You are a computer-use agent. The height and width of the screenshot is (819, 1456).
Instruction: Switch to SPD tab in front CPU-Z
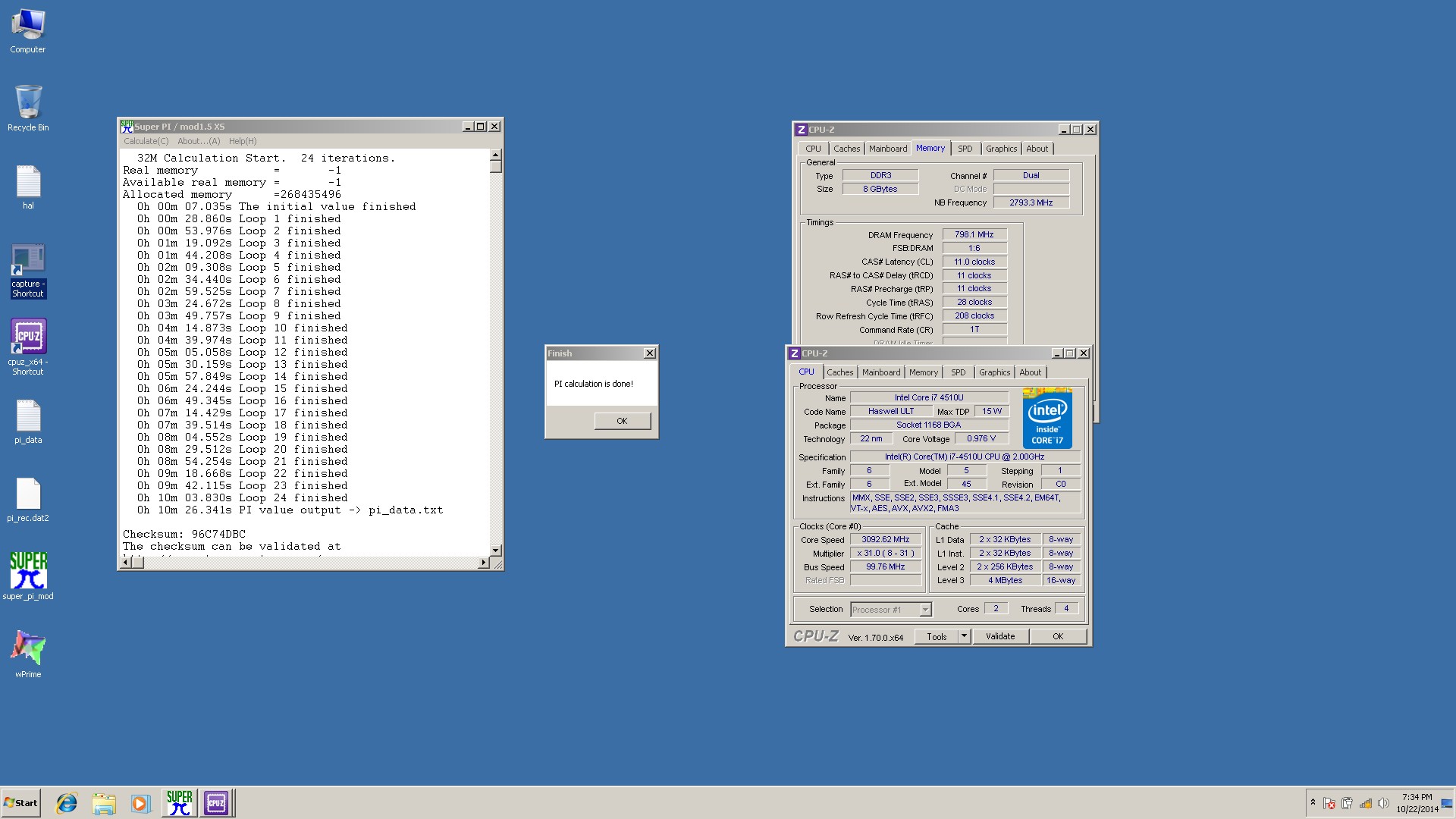[x=959, y=372]
